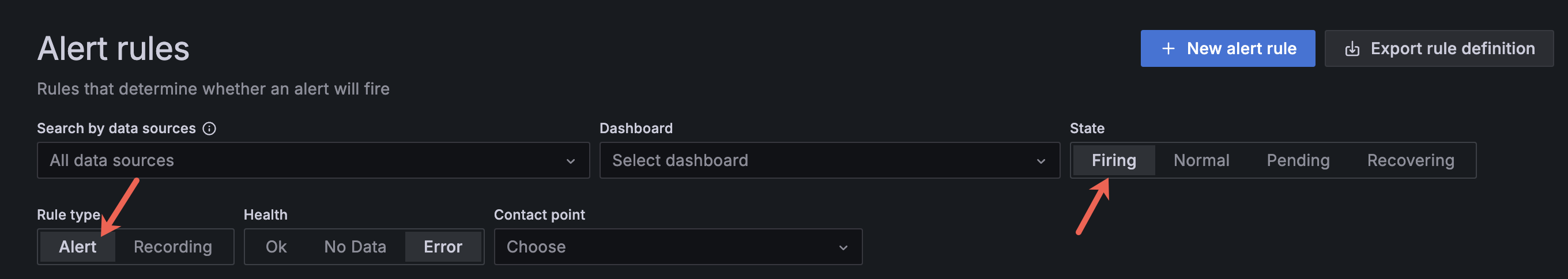Select the Firing state filter
The image size is (1568, 279).
(x=1113, y=160)
